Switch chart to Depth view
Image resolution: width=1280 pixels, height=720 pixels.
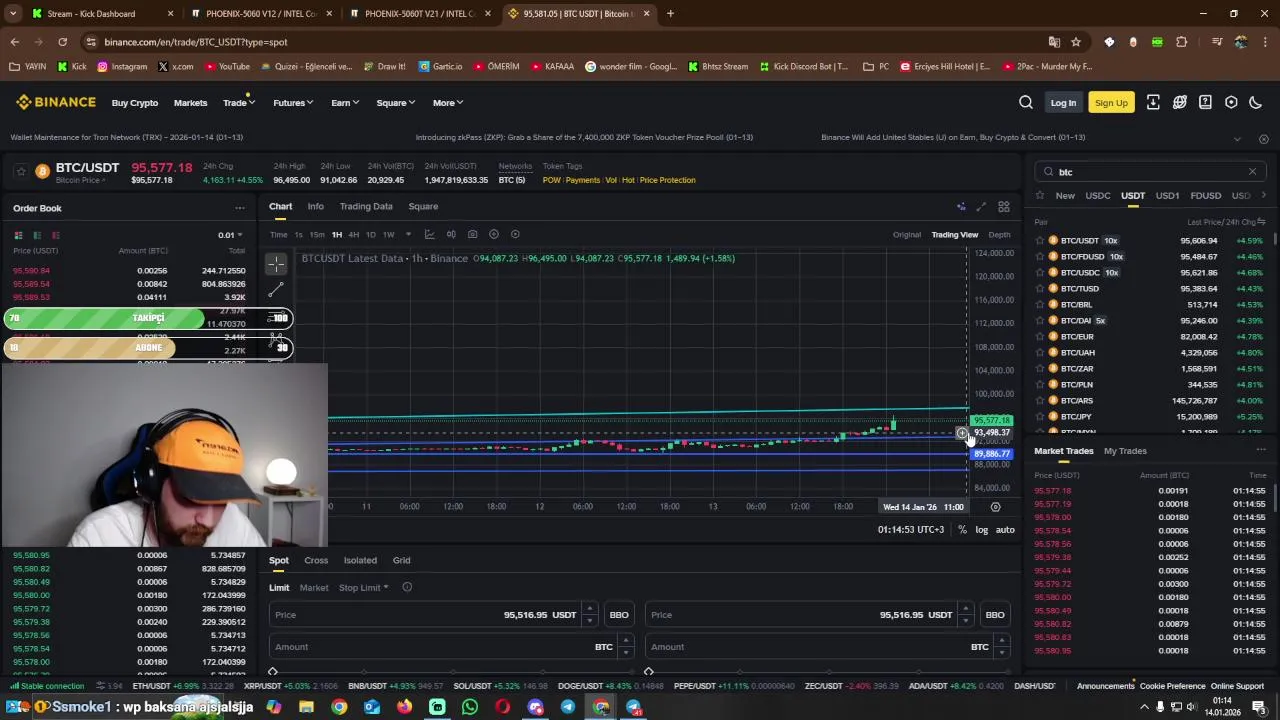point(999,235)
